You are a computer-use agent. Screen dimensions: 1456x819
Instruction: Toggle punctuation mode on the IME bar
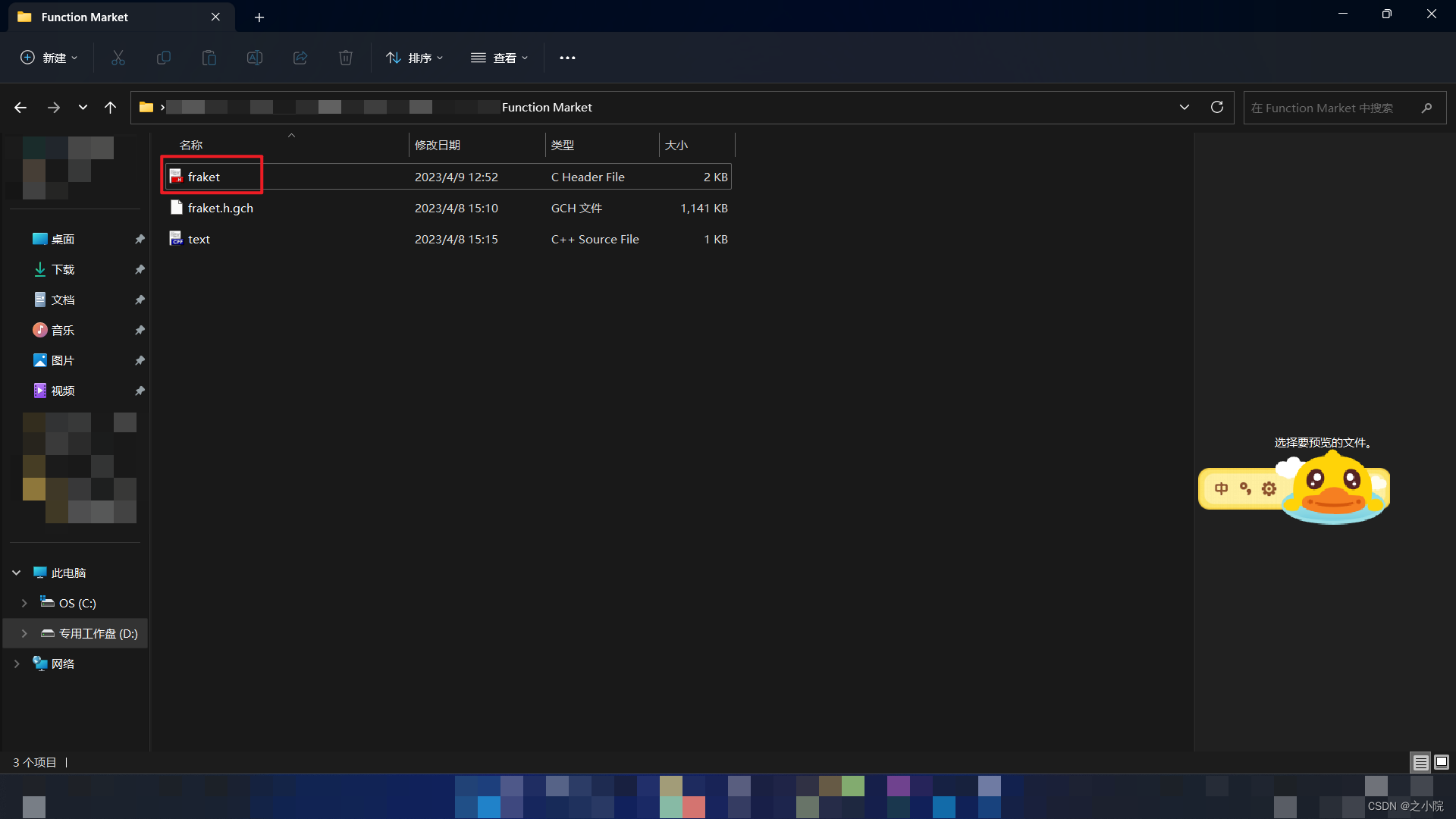[x=1246, y=488]
